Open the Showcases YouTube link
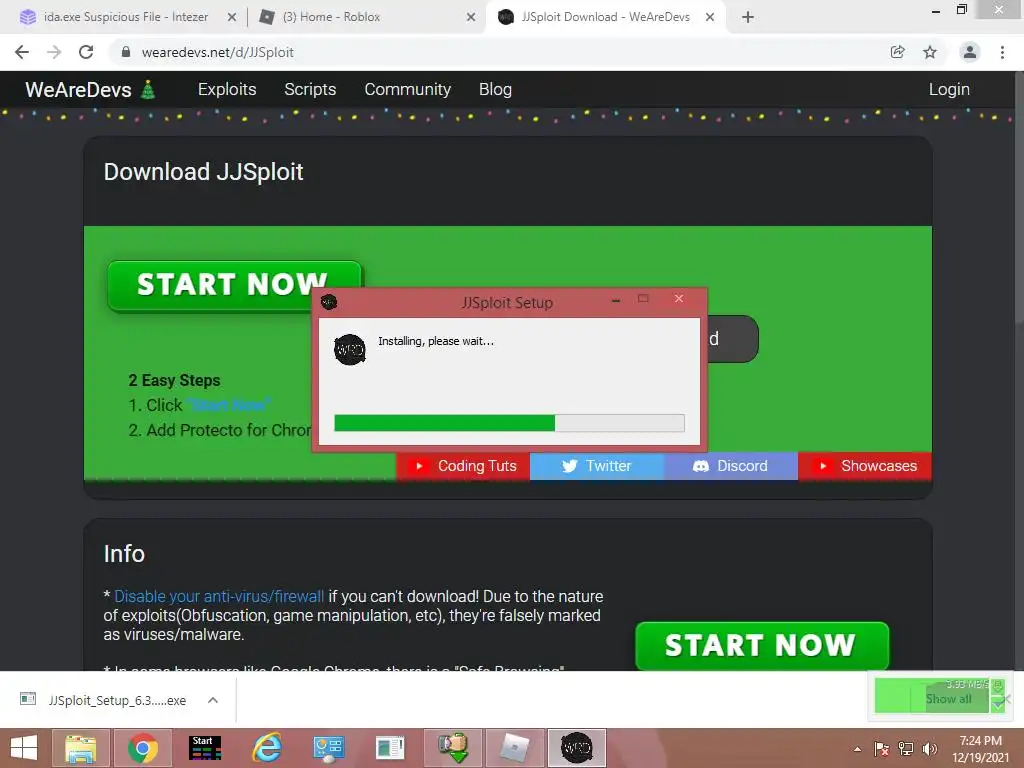This screenshot has height=768, width=1024. pos(865,466)
